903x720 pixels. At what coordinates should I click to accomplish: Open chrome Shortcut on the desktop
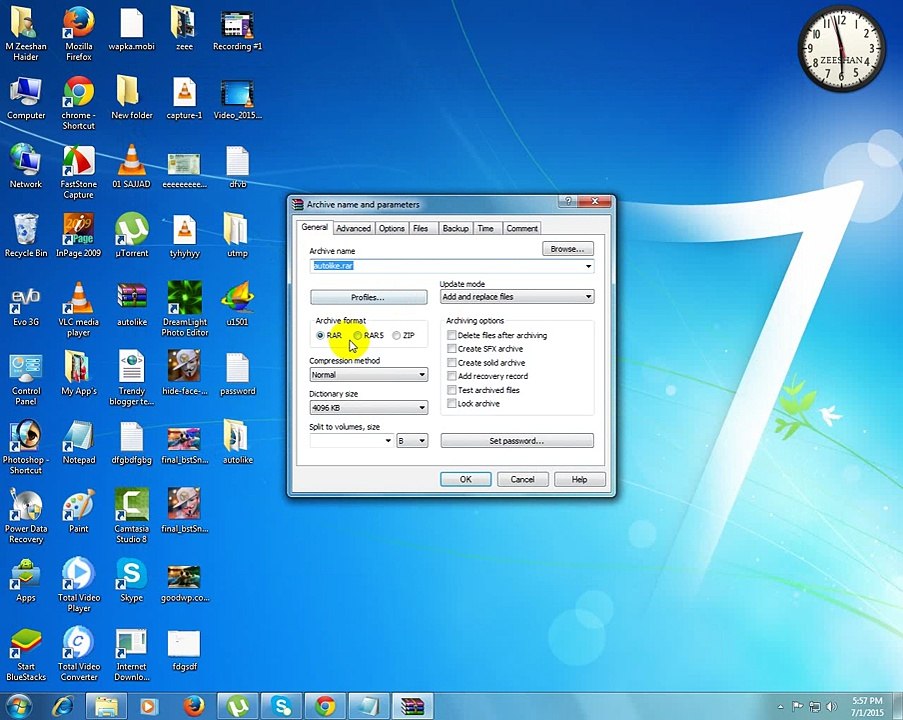pyautogui.click(x=79, y=103)
